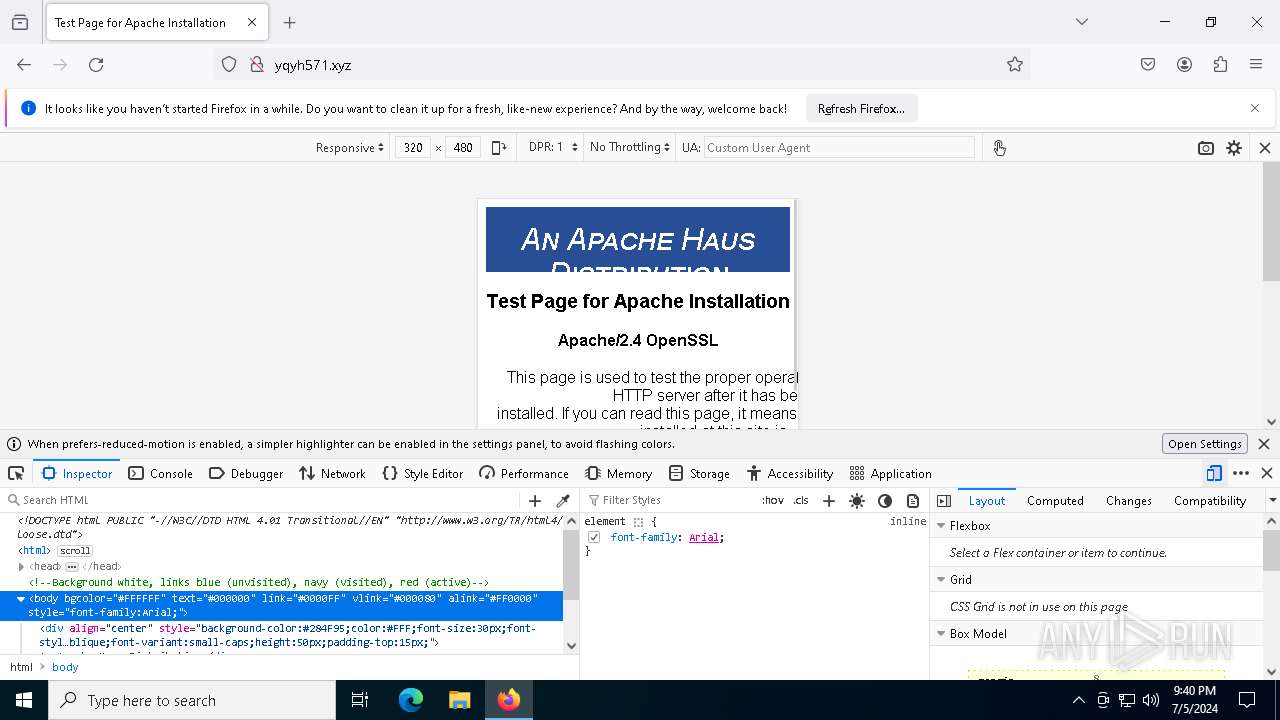Toggle the font-family declaration checkbox
The image size is (1280, 720).
coord(594,537)
